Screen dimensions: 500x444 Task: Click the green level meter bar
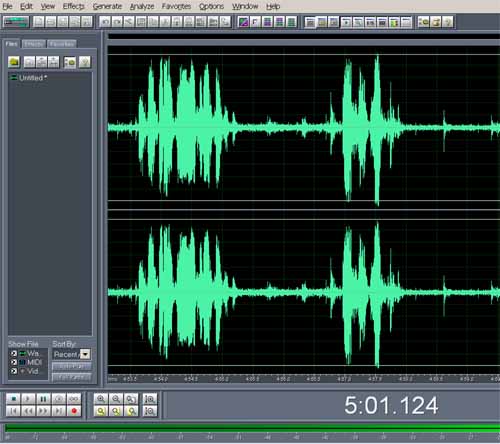pyautogui.click(x=252, y=428)
